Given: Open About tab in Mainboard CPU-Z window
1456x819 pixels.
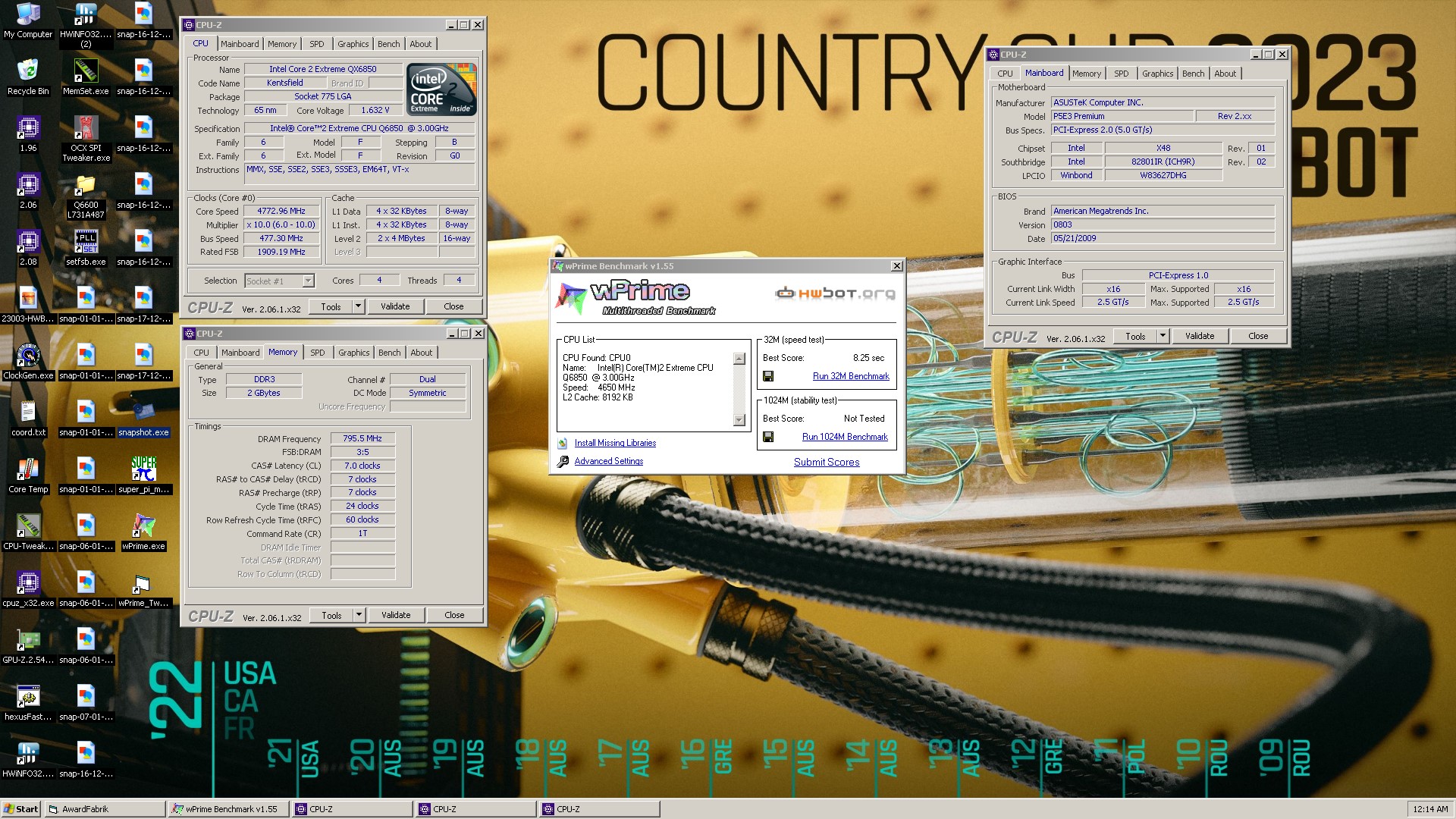Looking at the screenshot, I should (1225, 74).
